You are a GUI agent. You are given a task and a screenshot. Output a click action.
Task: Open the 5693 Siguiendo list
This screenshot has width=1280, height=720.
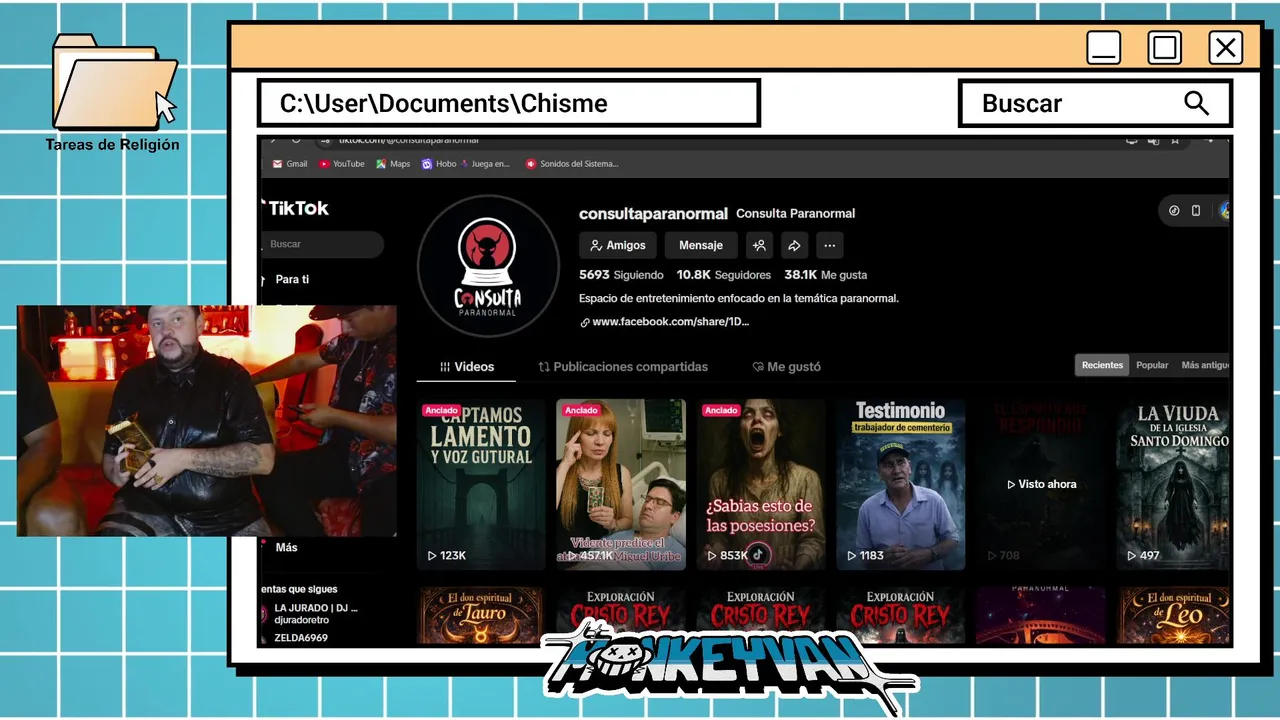click(621, 275)
